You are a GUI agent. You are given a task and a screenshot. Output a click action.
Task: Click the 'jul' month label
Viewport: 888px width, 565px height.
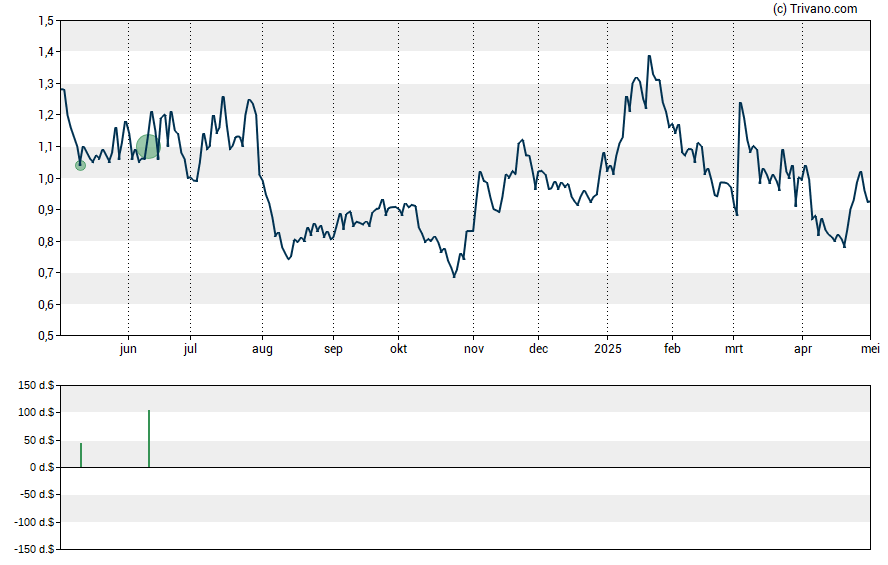coord(190,349)
